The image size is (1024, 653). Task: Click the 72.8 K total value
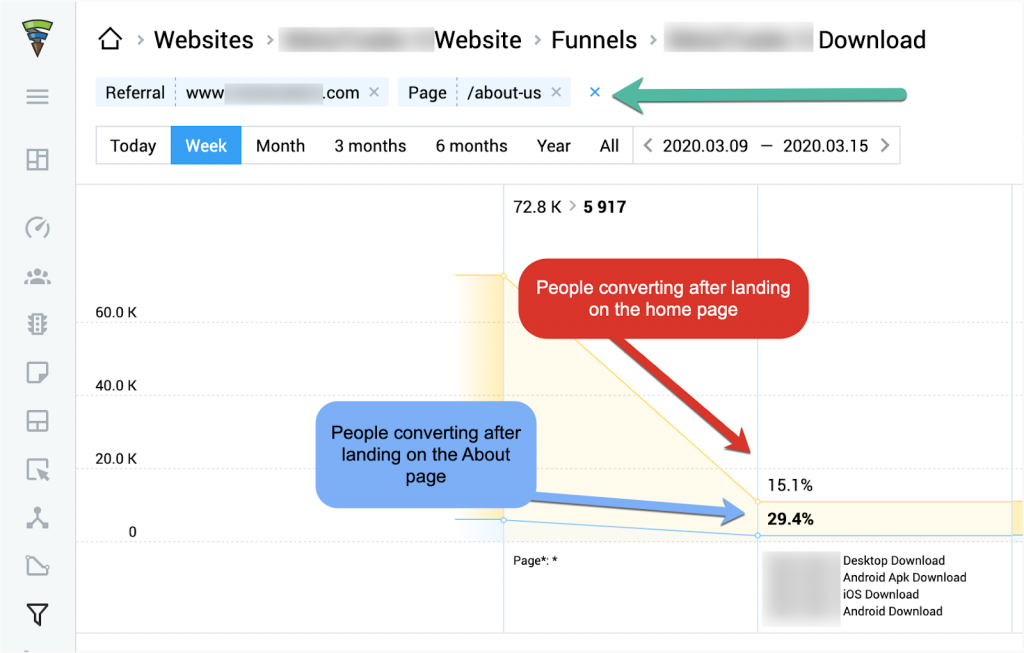coord(537,207)
